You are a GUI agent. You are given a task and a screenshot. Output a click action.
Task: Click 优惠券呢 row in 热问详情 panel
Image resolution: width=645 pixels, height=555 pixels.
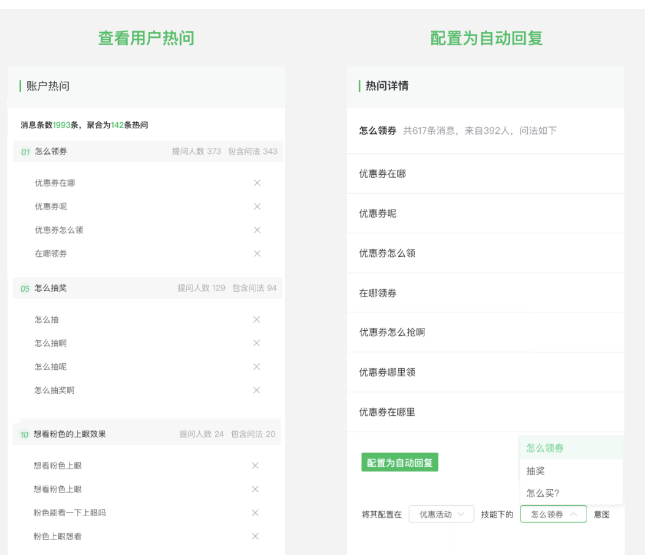[485, 214]
